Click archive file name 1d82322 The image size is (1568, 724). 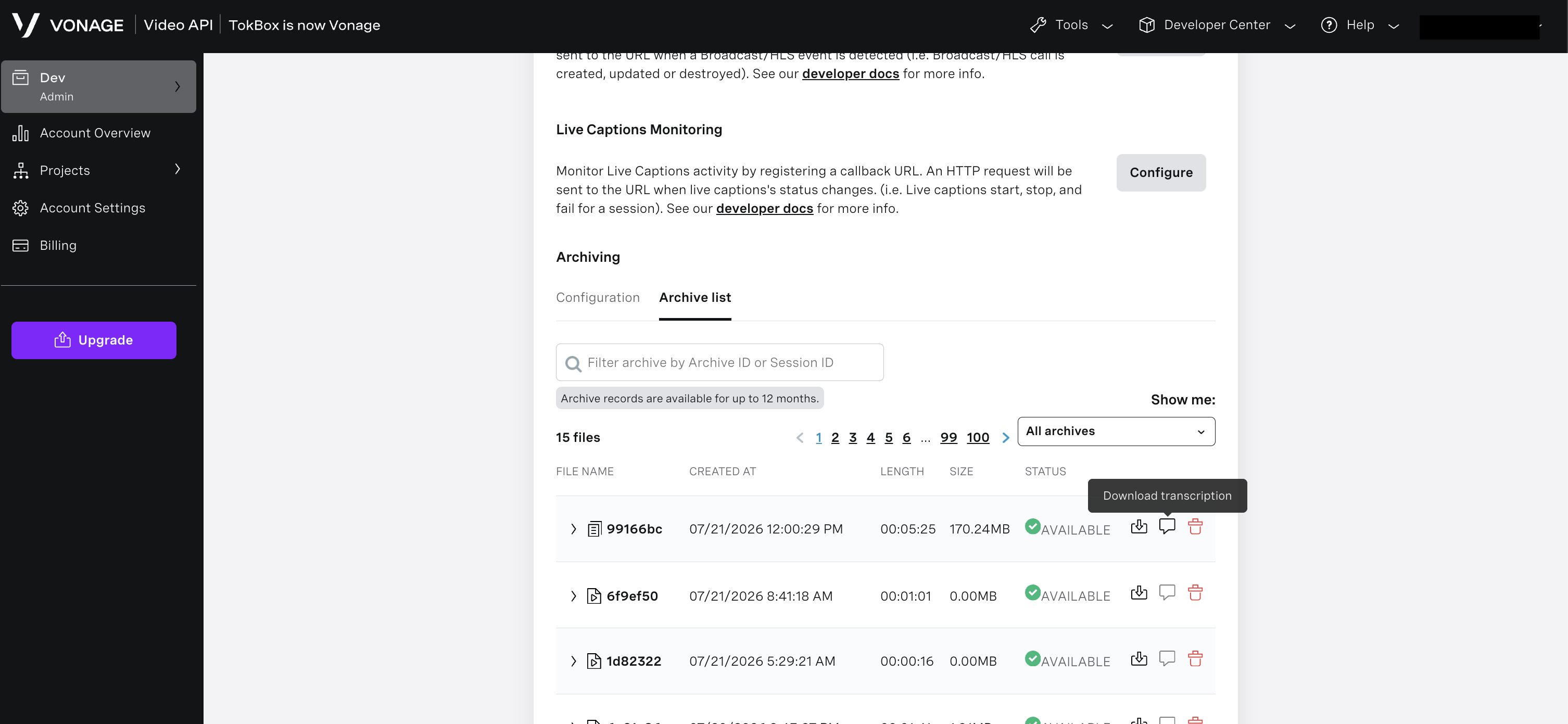(634, 662)
